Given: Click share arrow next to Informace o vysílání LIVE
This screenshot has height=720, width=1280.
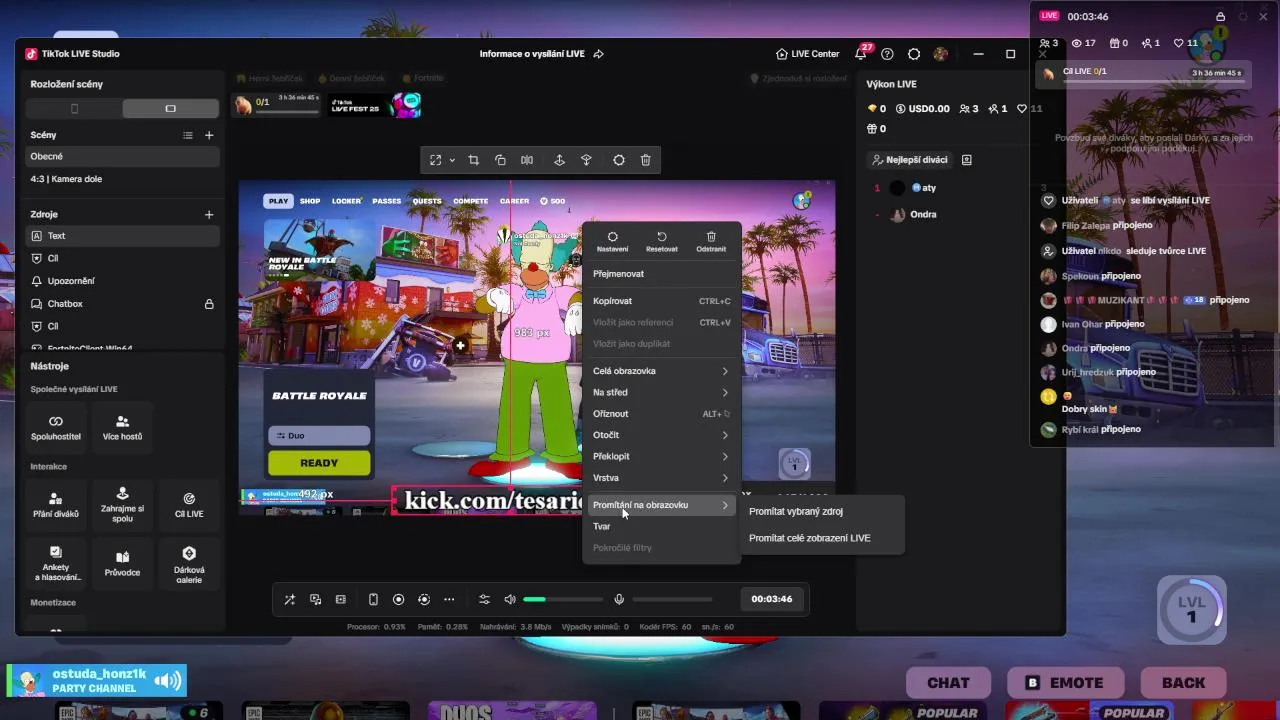Looking at the screenshot, I should [598, 54].
